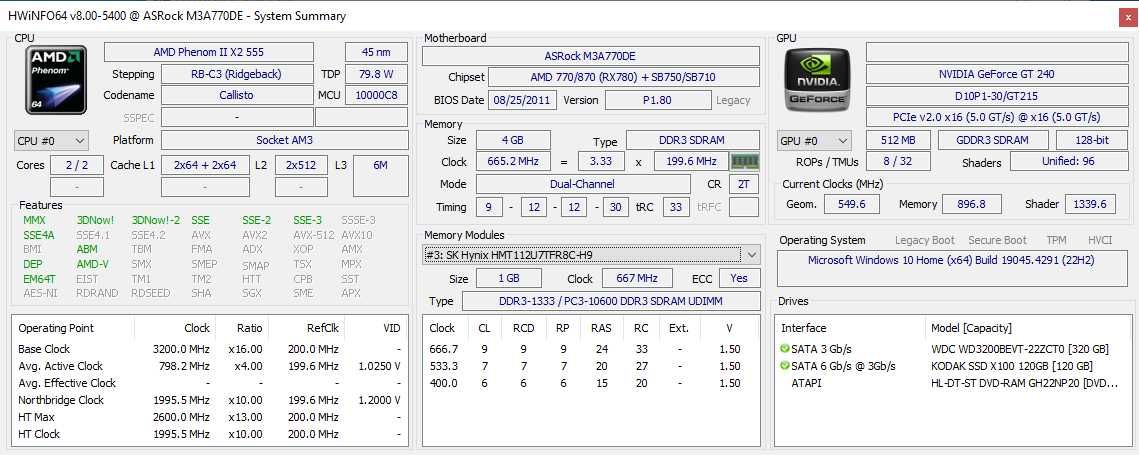Click the 2x512 L2 cache field
Screen dimensions: 1139x455
pyautogui.click(x=300, y=165)
